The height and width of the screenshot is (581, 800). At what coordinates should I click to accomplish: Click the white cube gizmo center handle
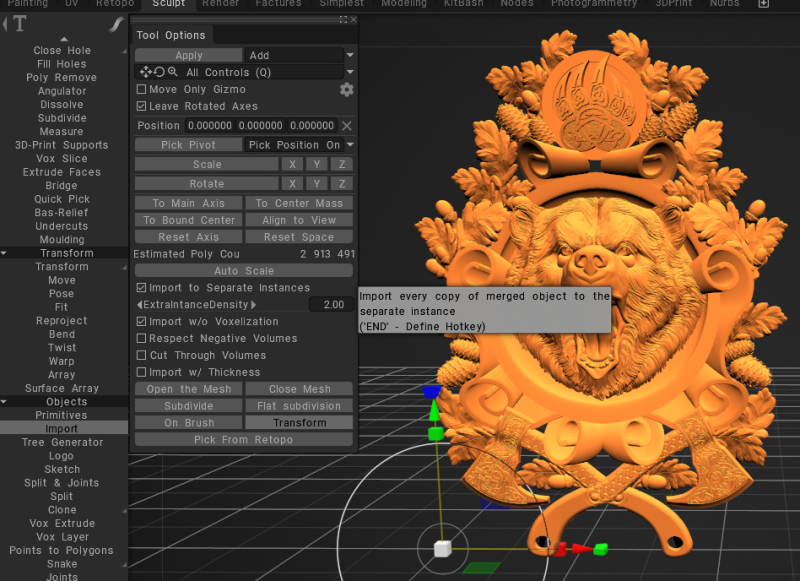pyautogui.click(x=442, y=549)
